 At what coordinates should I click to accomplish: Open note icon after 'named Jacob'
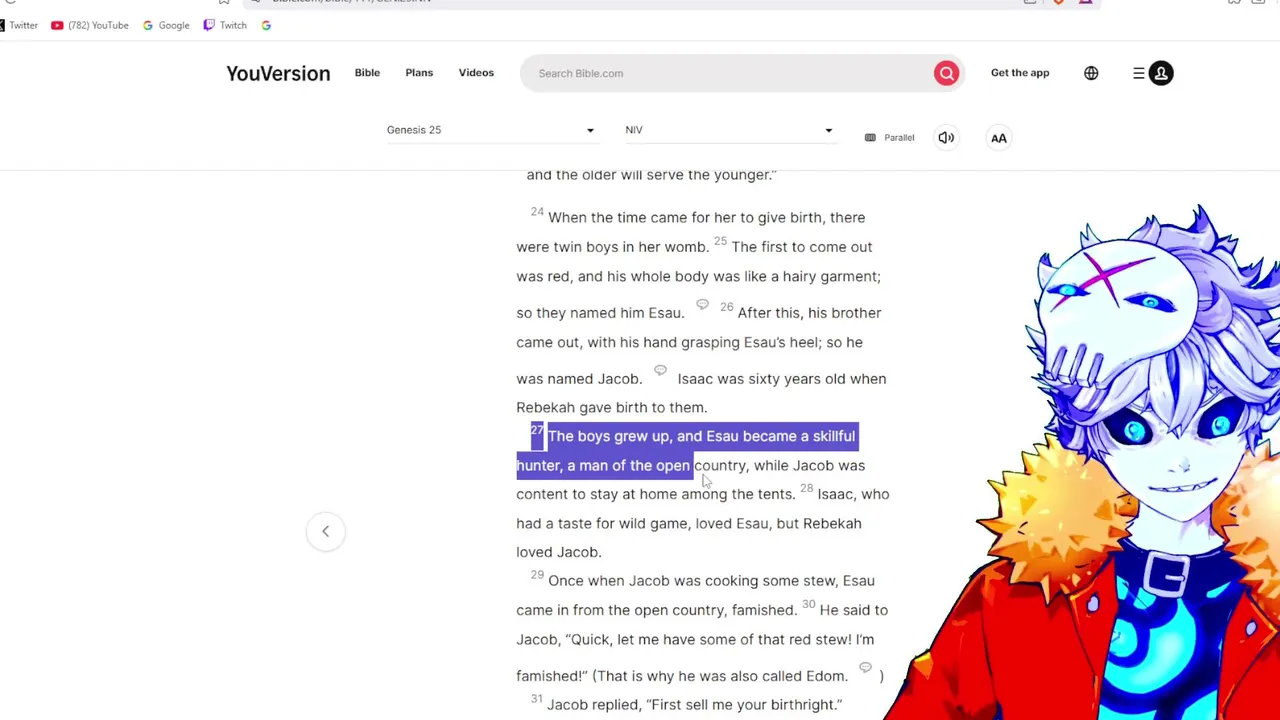(x=660, y=371)
